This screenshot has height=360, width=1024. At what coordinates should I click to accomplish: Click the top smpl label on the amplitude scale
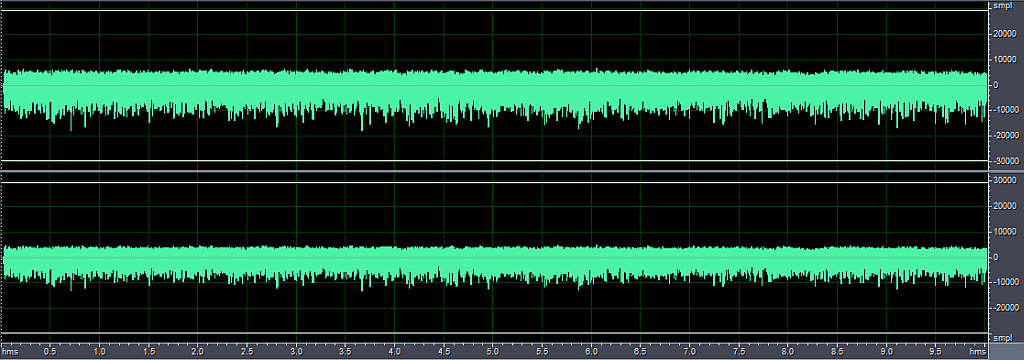(1002, 6)
